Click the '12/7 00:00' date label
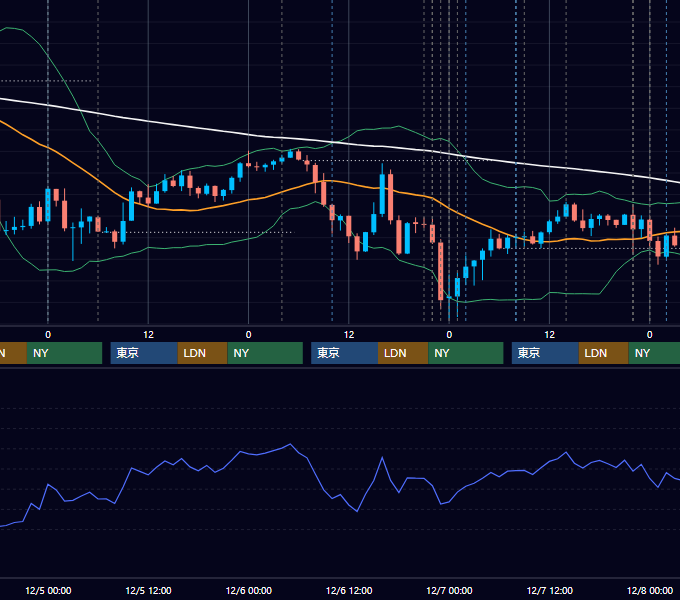The height and width of the screenshot is (600, 680). pyautogui.click(x=449, y=590)
